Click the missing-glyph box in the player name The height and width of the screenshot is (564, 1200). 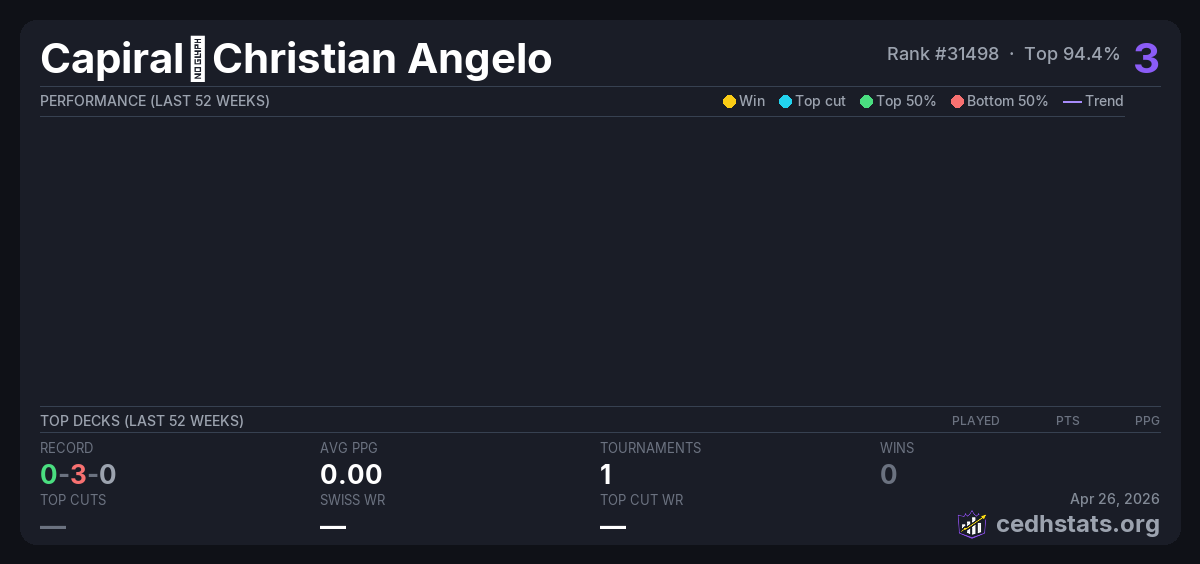(197, 59)
